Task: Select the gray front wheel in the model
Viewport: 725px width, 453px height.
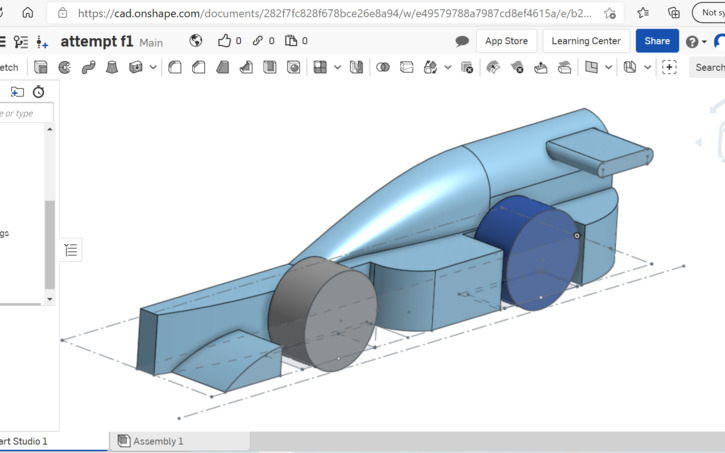Action: tap(324, 314)
